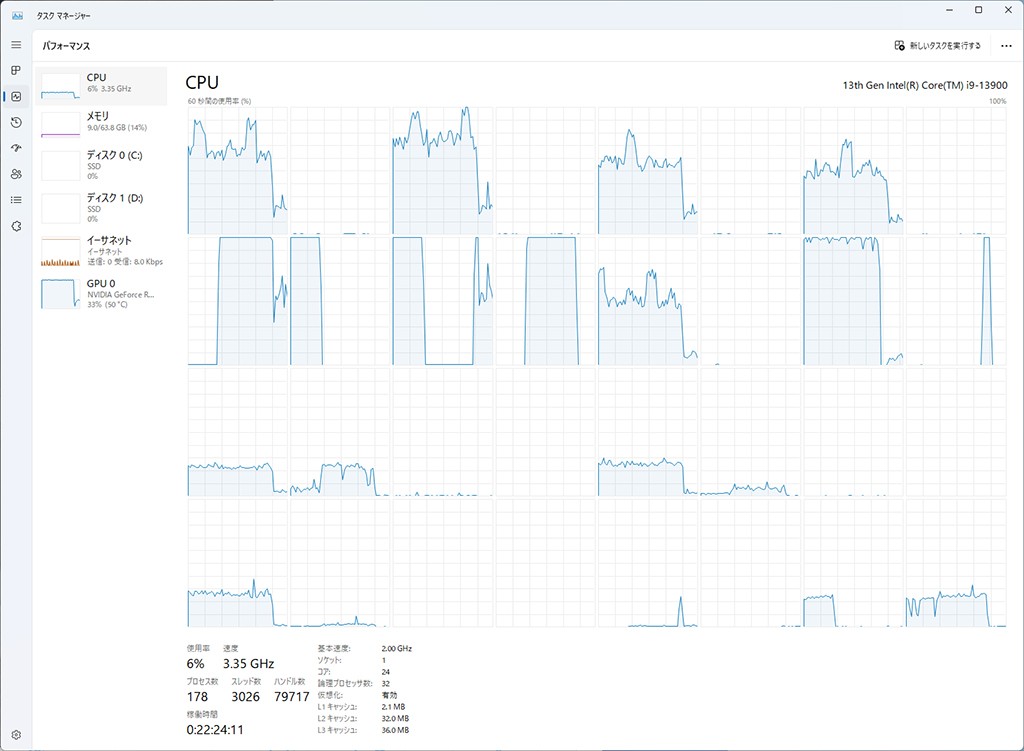
Task: Click 新しいタスクを実行する button
Action: pos(937,46)
